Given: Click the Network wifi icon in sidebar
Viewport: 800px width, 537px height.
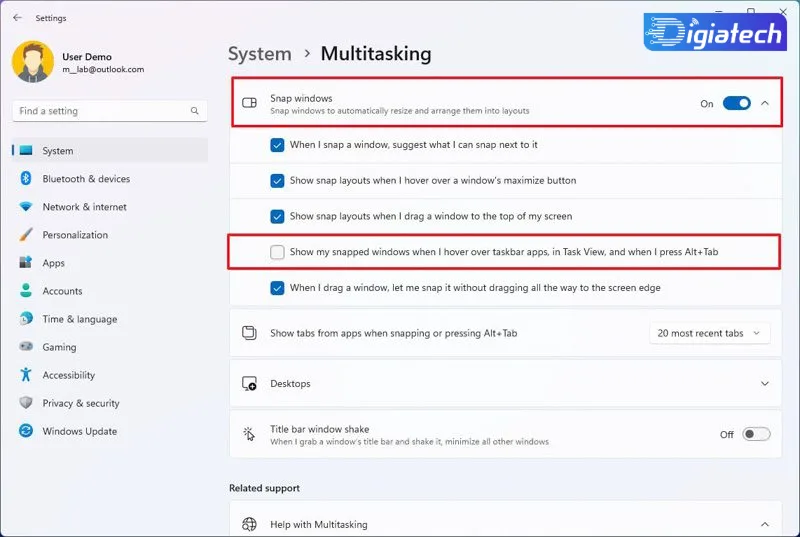Looking at the screenshot, I should (x=26, y=207).
